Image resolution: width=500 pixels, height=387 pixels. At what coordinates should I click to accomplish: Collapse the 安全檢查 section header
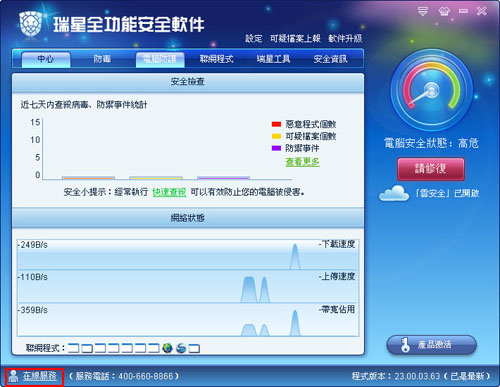point(188,82)
